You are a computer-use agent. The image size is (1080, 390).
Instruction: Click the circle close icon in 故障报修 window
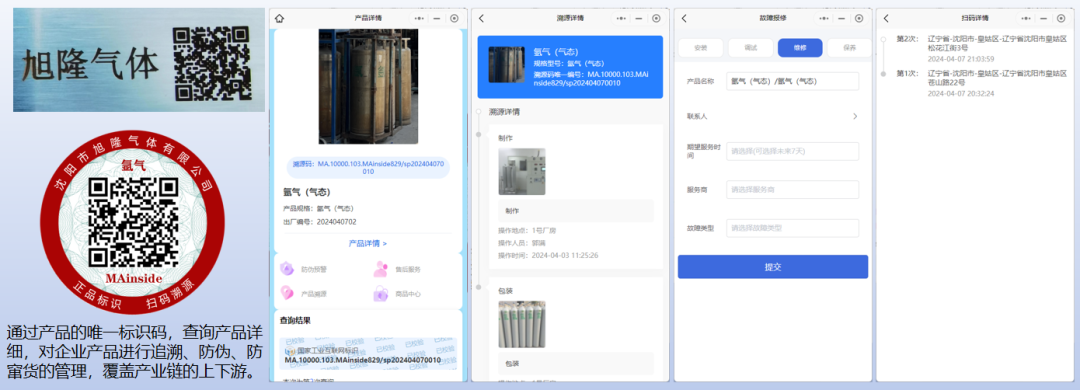coord(859,19)
